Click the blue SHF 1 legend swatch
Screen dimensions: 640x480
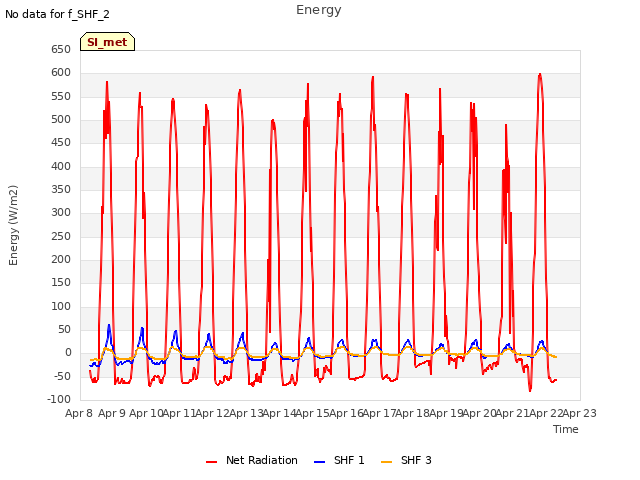click(x=320, y=462)
